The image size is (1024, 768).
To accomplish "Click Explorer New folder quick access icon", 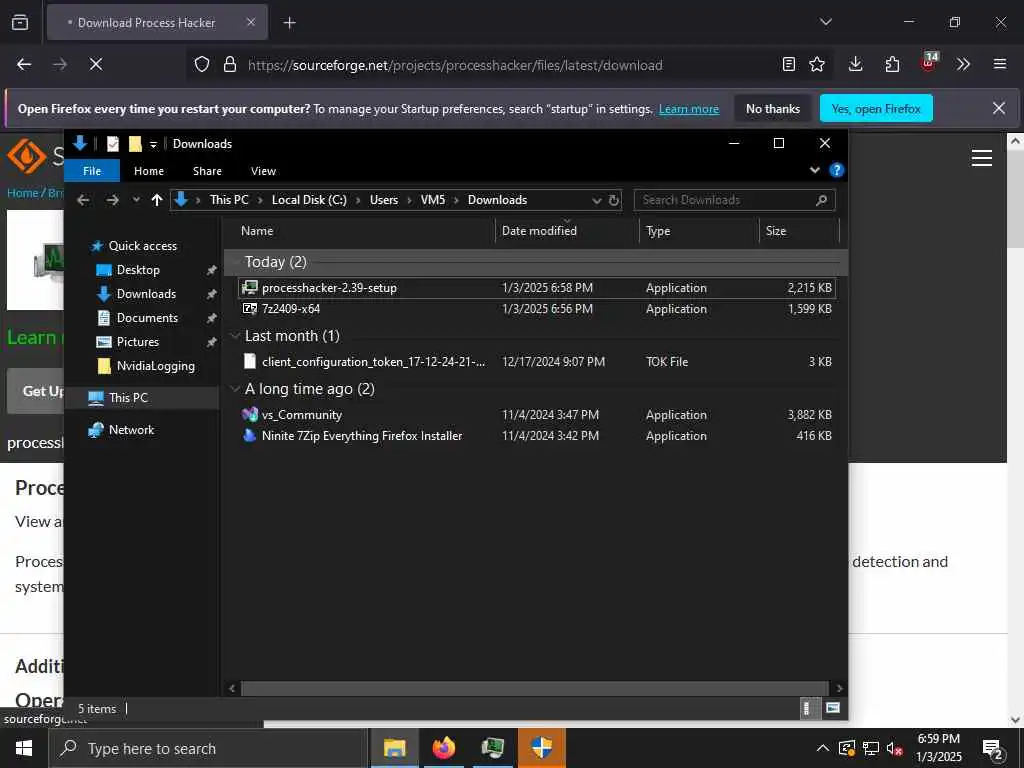I will [x=135, y=144].
